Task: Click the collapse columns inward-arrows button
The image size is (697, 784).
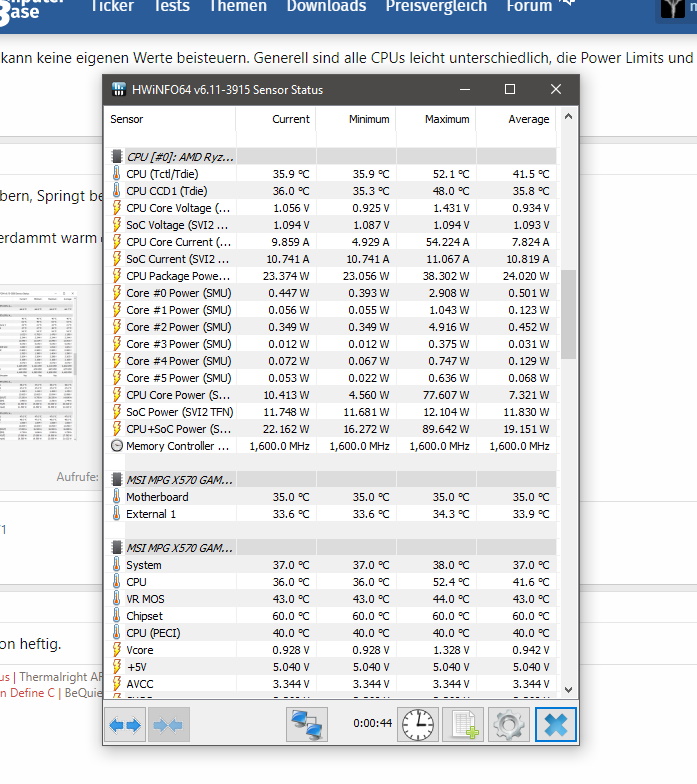Action: 168,724
